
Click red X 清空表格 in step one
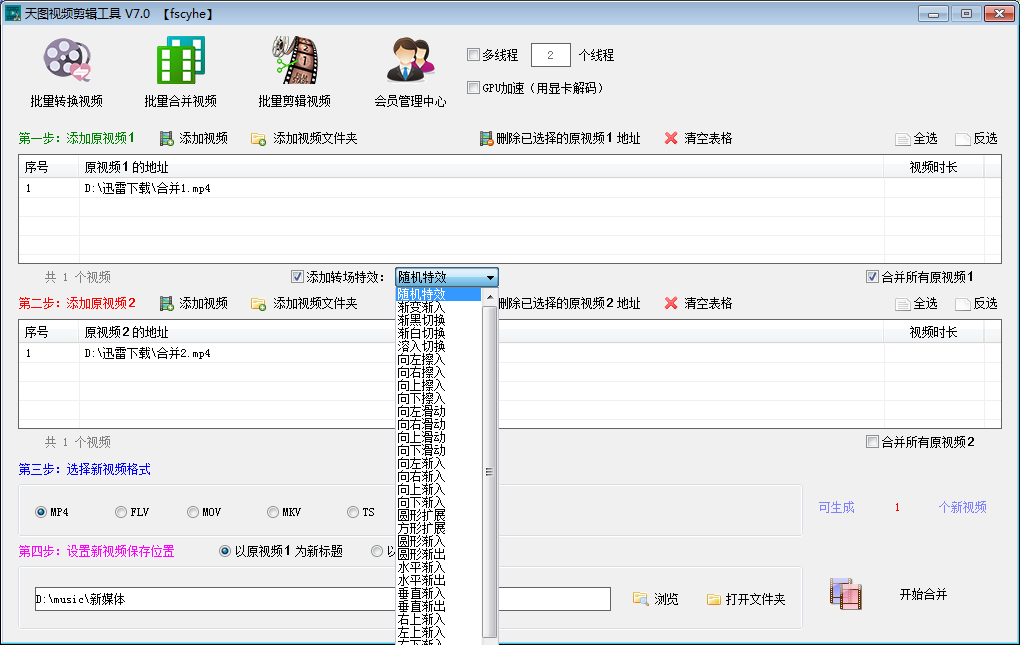pyautogui.click(x=671, y=138)
